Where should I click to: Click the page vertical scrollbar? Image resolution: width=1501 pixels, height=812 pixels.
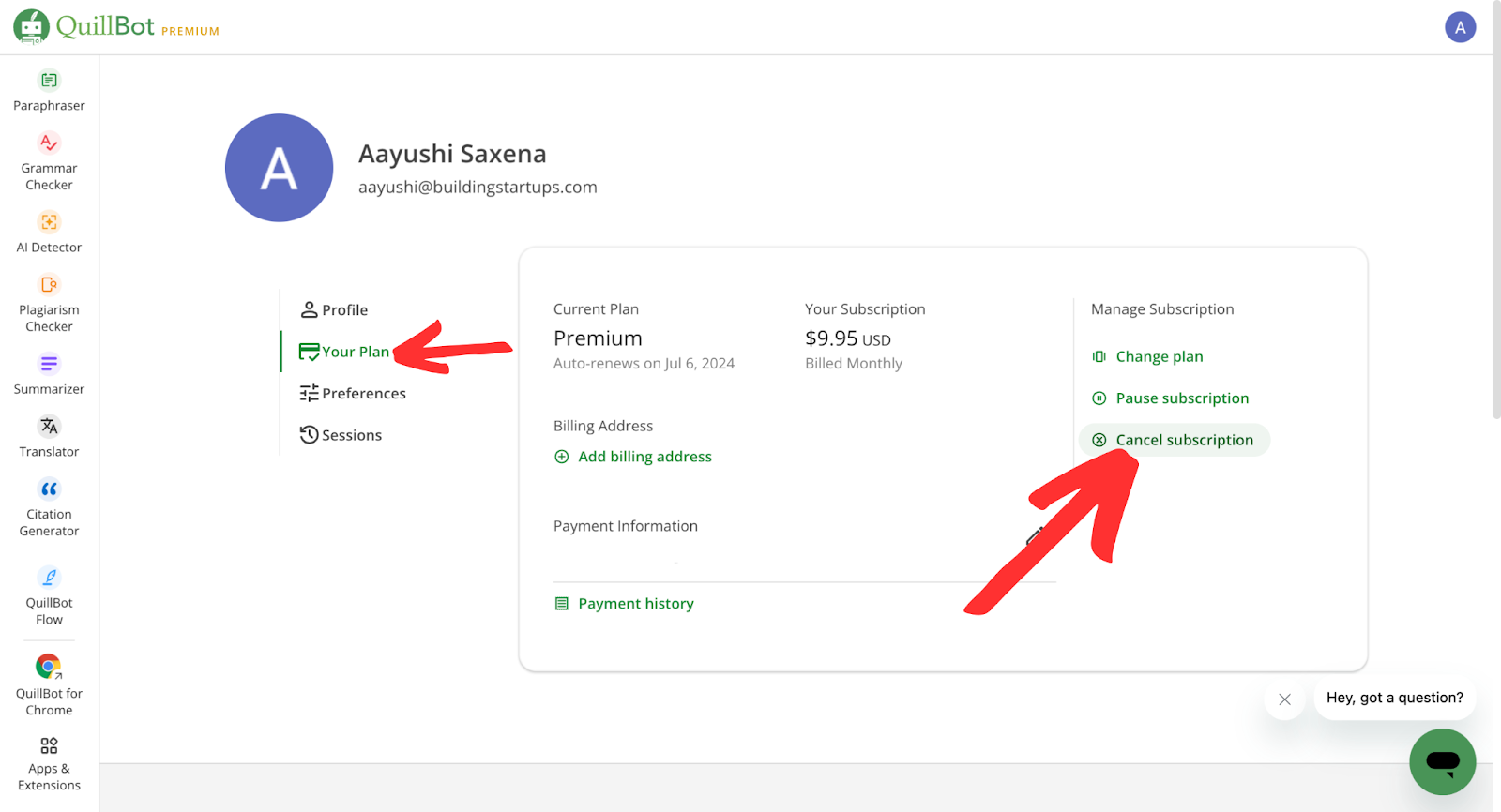coord(1496,210)
